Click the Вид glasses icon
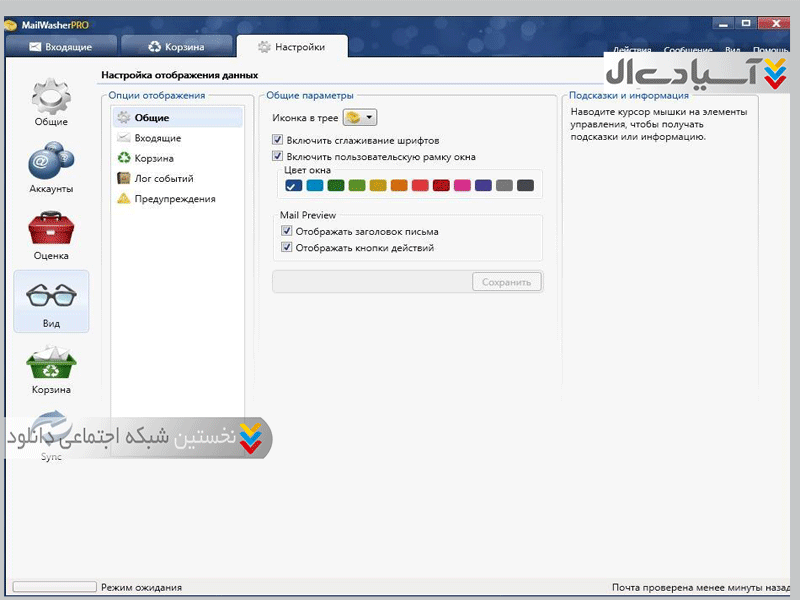 pos(50,300)
